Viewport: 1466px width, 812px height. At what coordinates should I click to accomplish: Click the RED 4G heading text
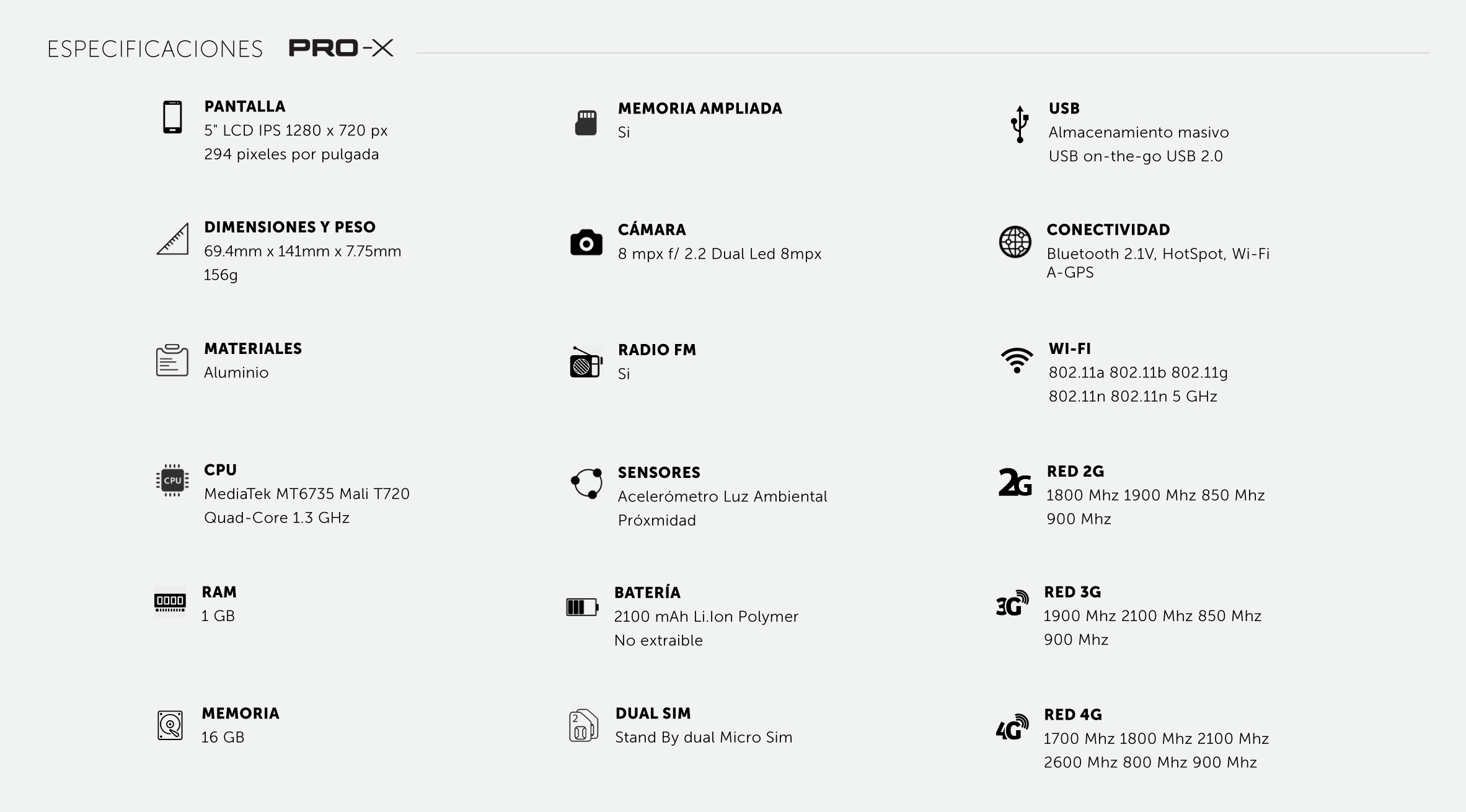pos(1073,715)
